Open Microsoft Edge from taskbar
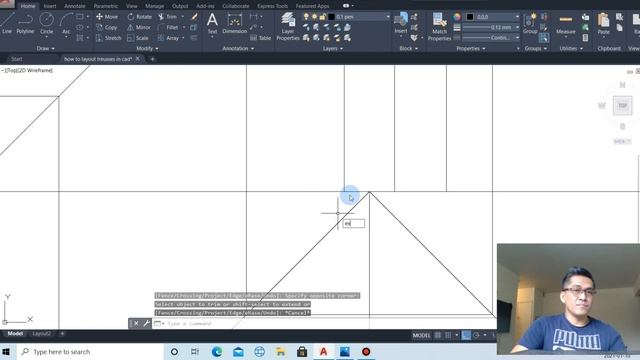This screenshot has width=640, height=360. coord(217,352)
